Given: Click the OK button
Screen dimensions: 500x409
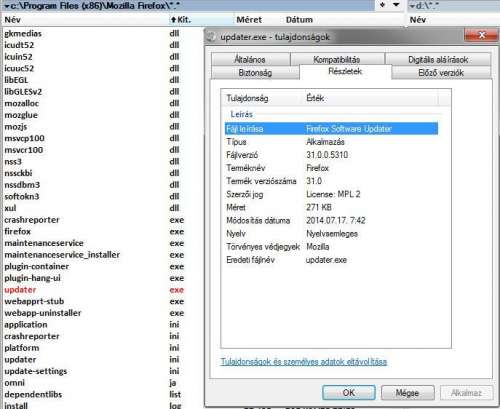Looking at the screenshot, I should [349, 393].
